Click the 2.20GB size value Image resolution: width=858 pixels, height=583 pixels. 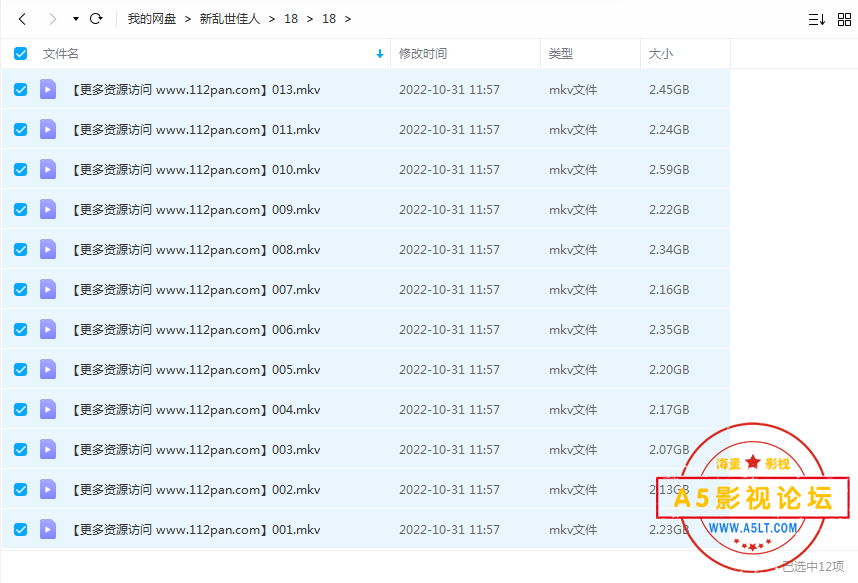coord(669,370)
